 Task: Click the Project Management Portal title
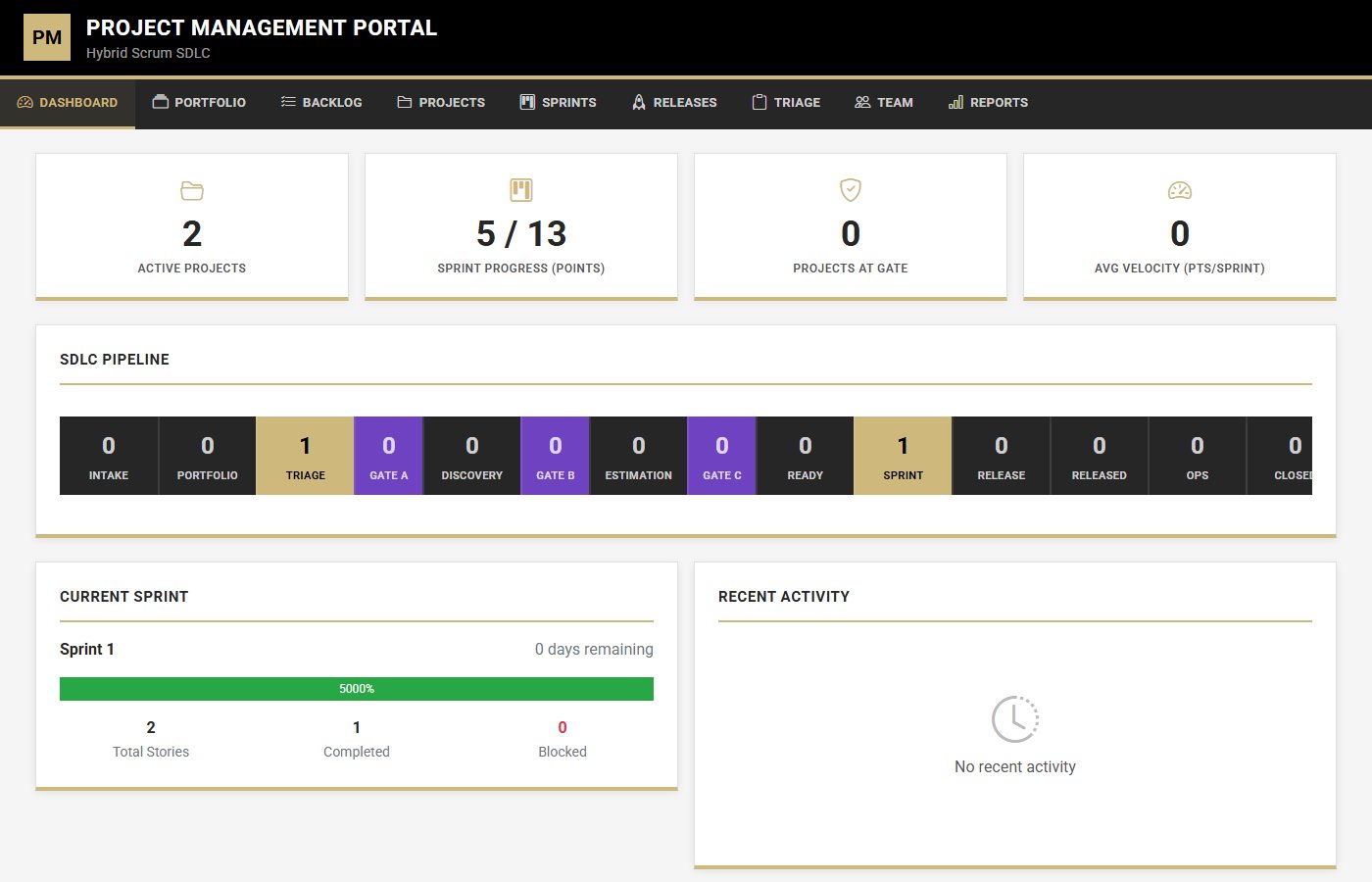pyautogui.click(x=262, y=27)
